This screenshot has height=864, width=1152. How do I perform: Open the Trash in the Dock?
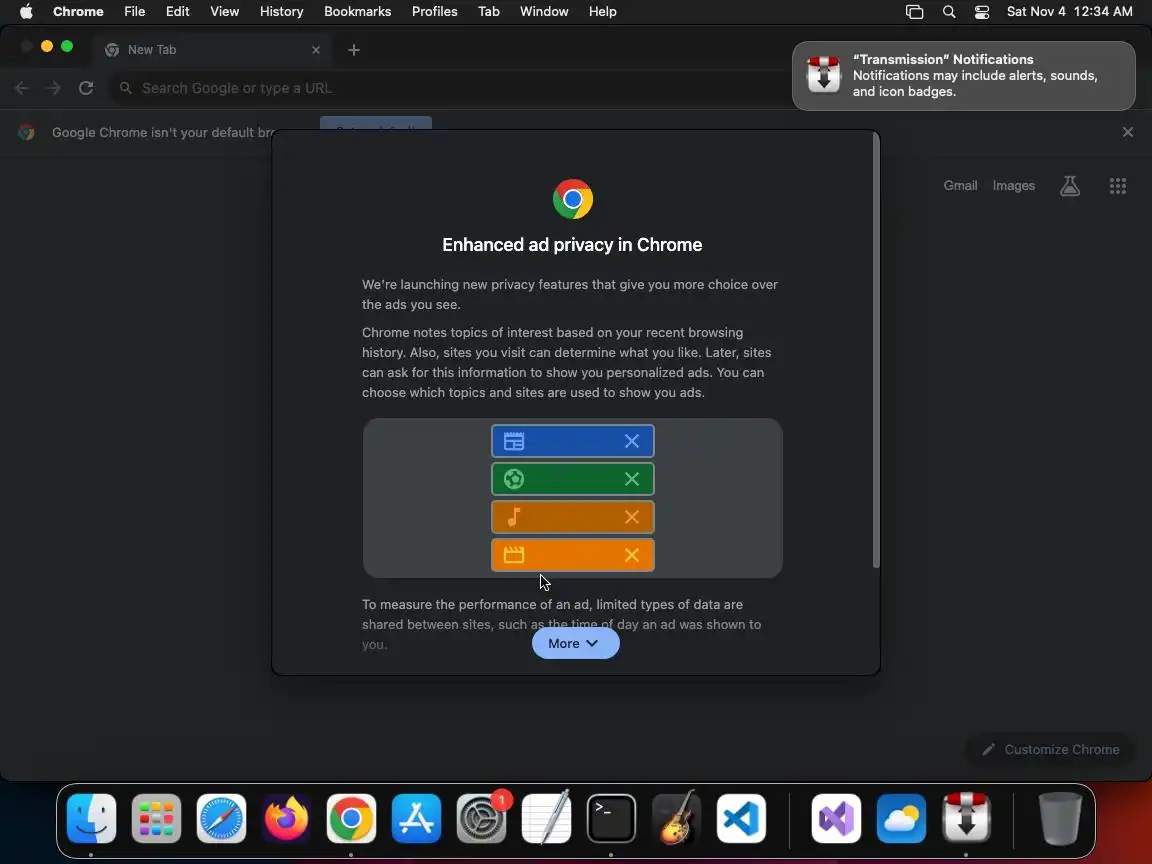click(x=1060, y=818)
